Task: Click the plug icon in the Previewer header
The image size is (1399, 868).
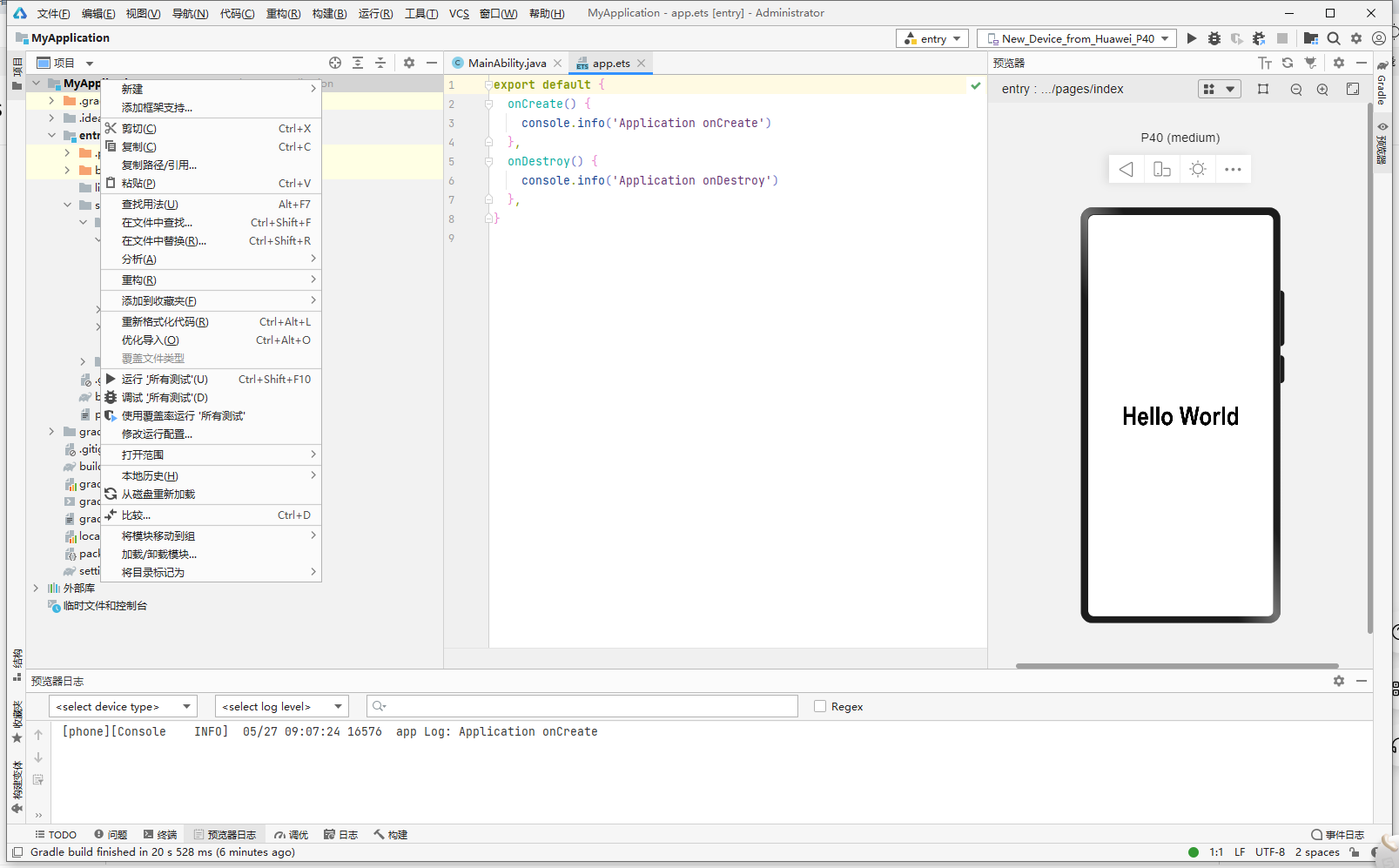Action: click(x=1310, y=63)
